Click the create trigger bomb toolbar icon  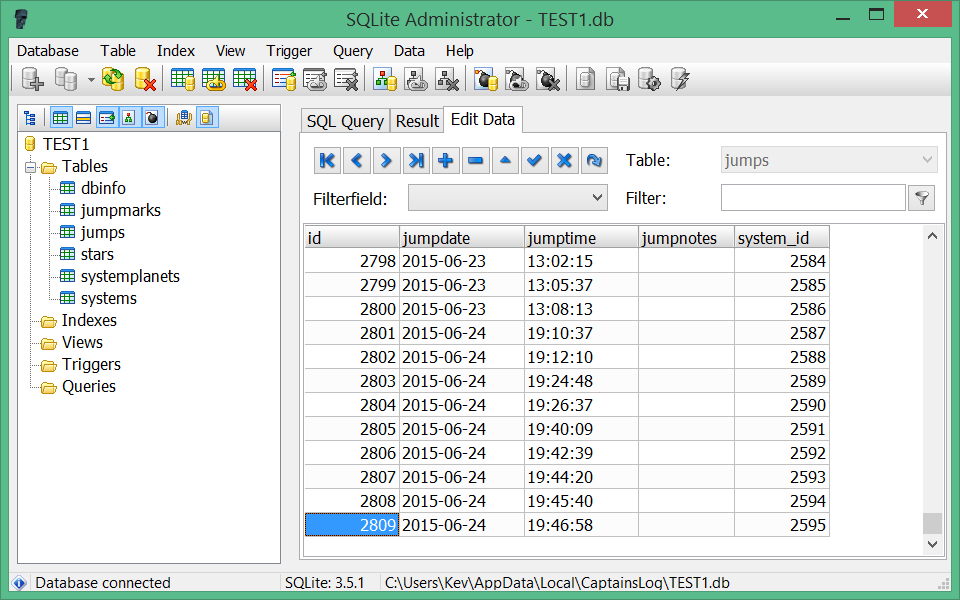point(486,80)
